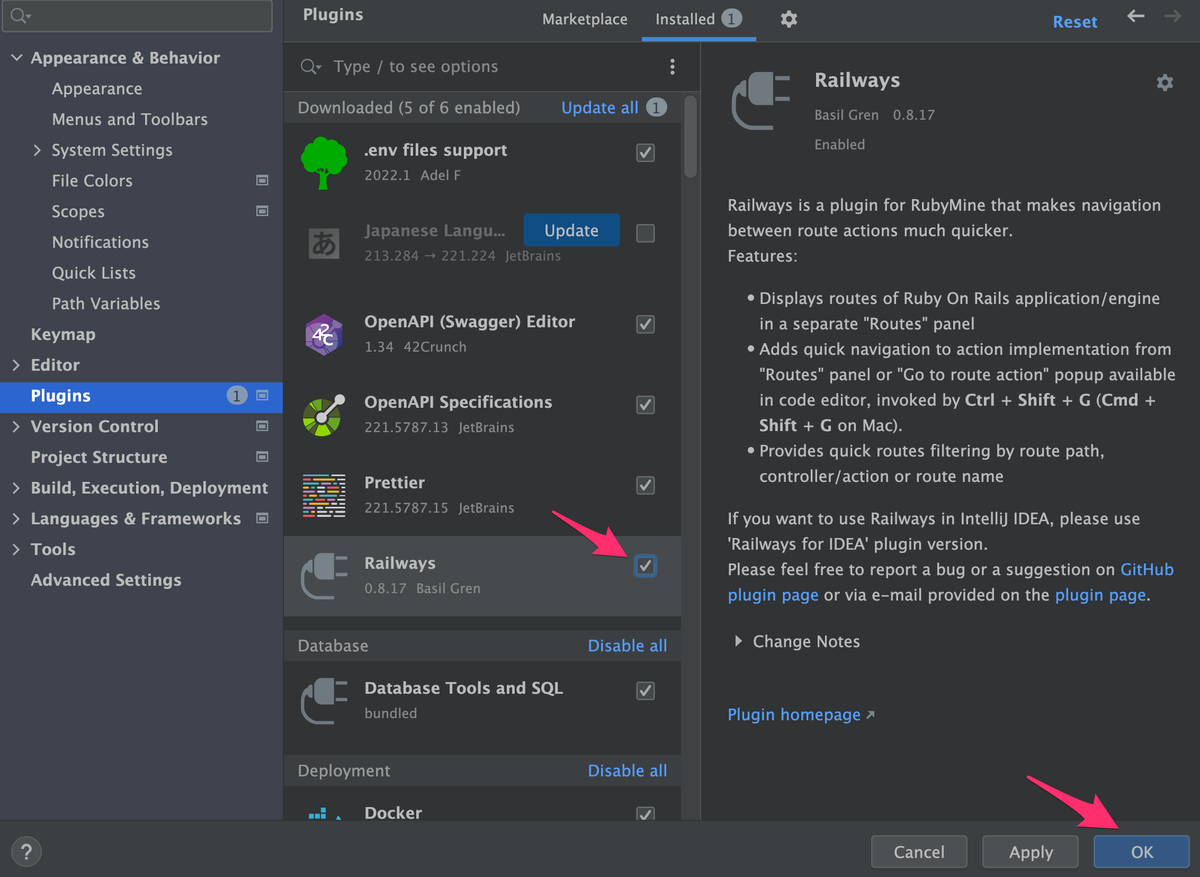Click project-level icon beside Project Structure

pos(262,457)
